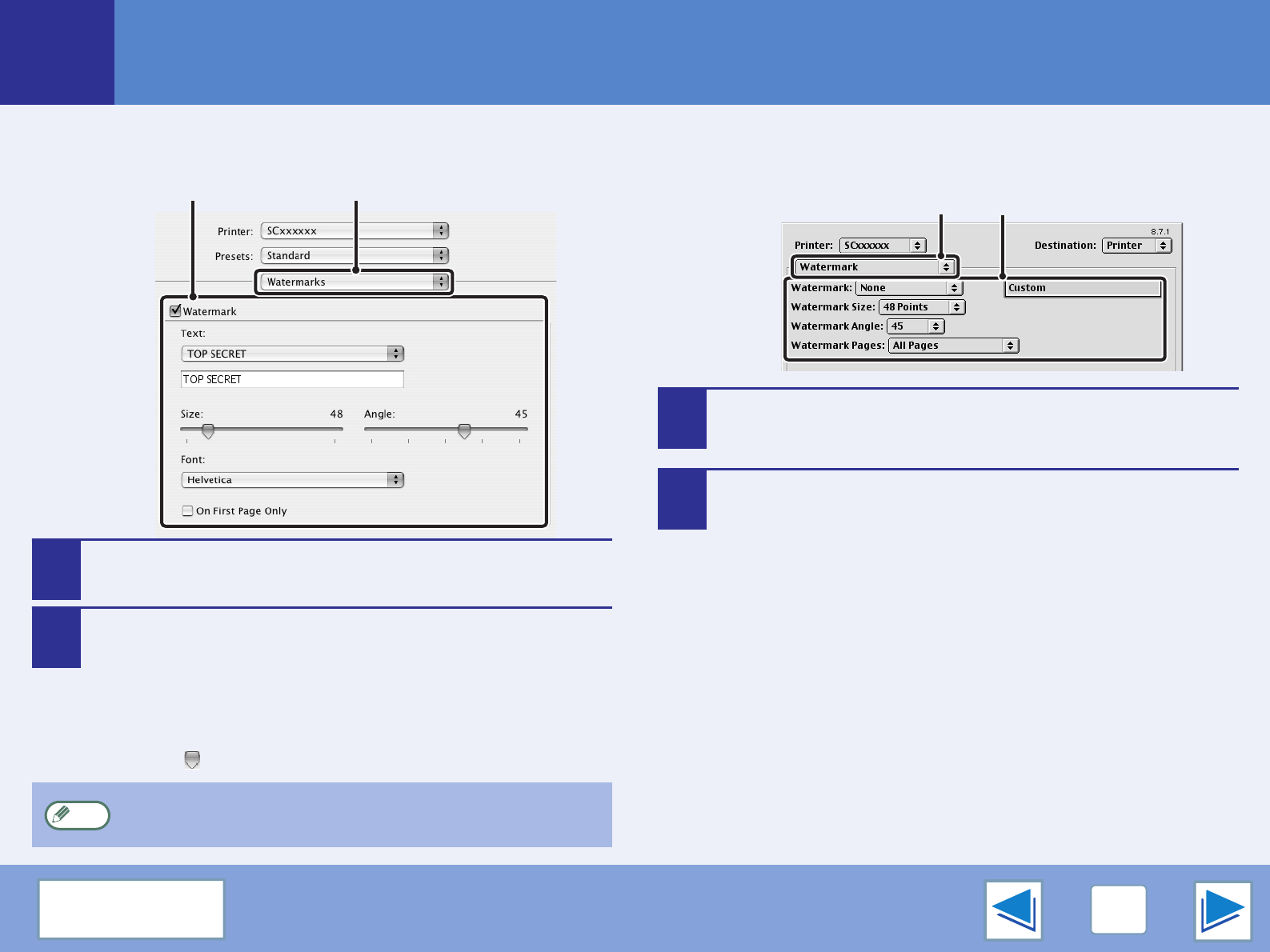Go to the next page arrow

(x=1223, y=910)
